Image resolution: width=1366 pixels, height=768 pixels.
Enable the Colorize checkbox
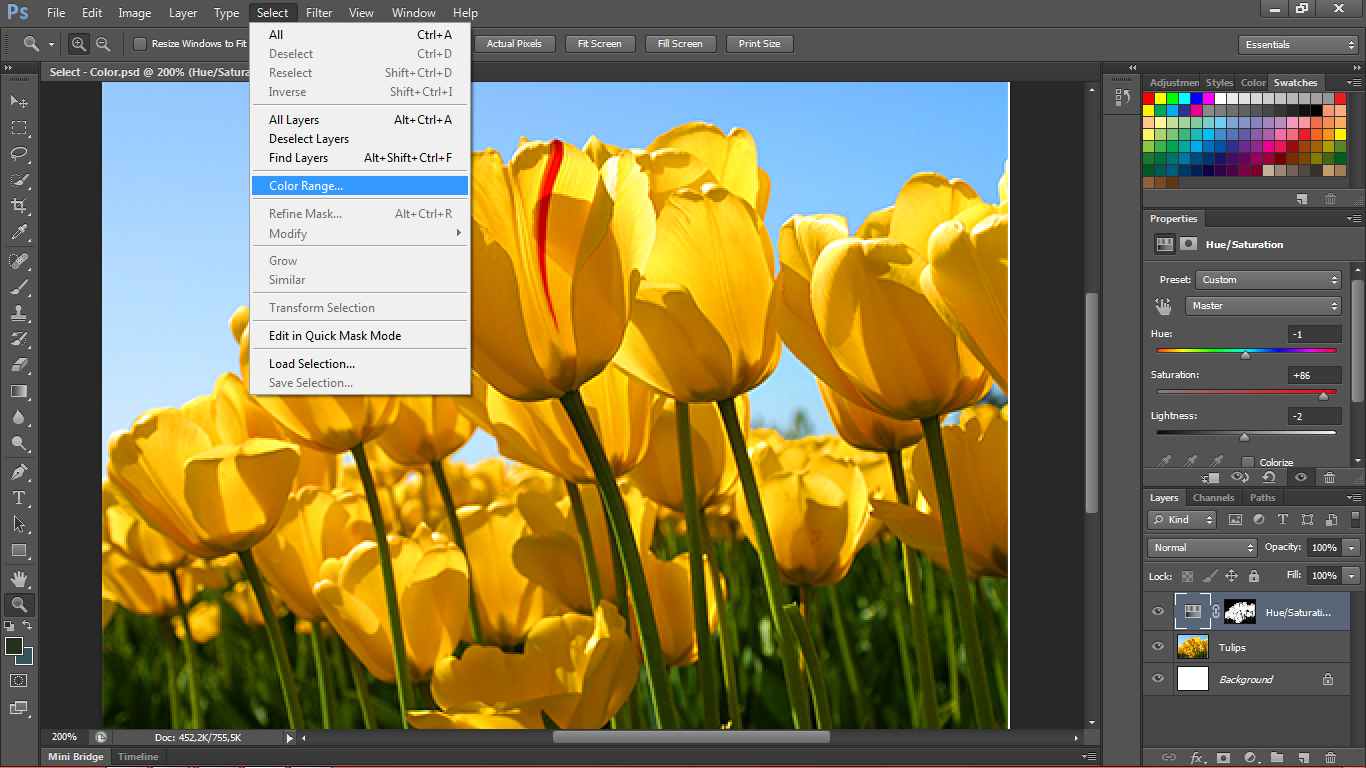(1248, 462)
